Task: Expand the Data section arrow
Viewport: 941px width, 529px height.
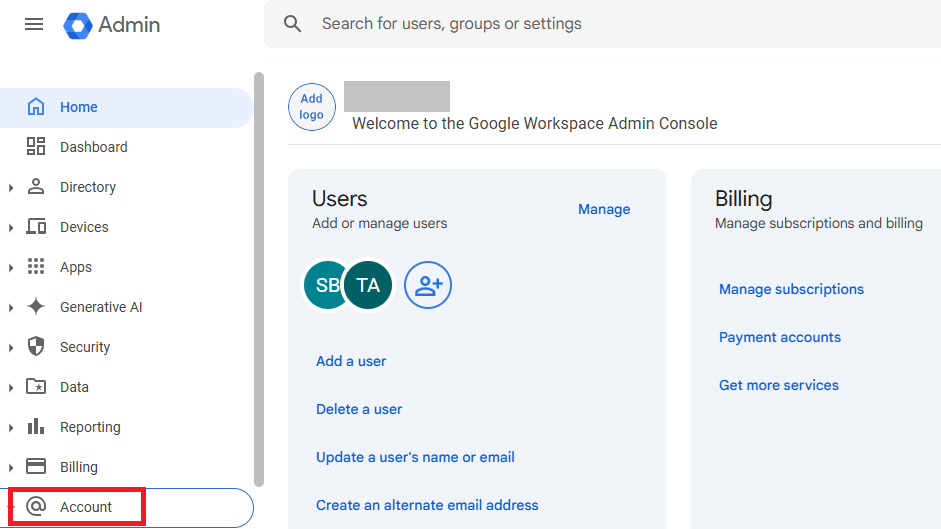Action: pyautogui.click(x=11, y=388)
